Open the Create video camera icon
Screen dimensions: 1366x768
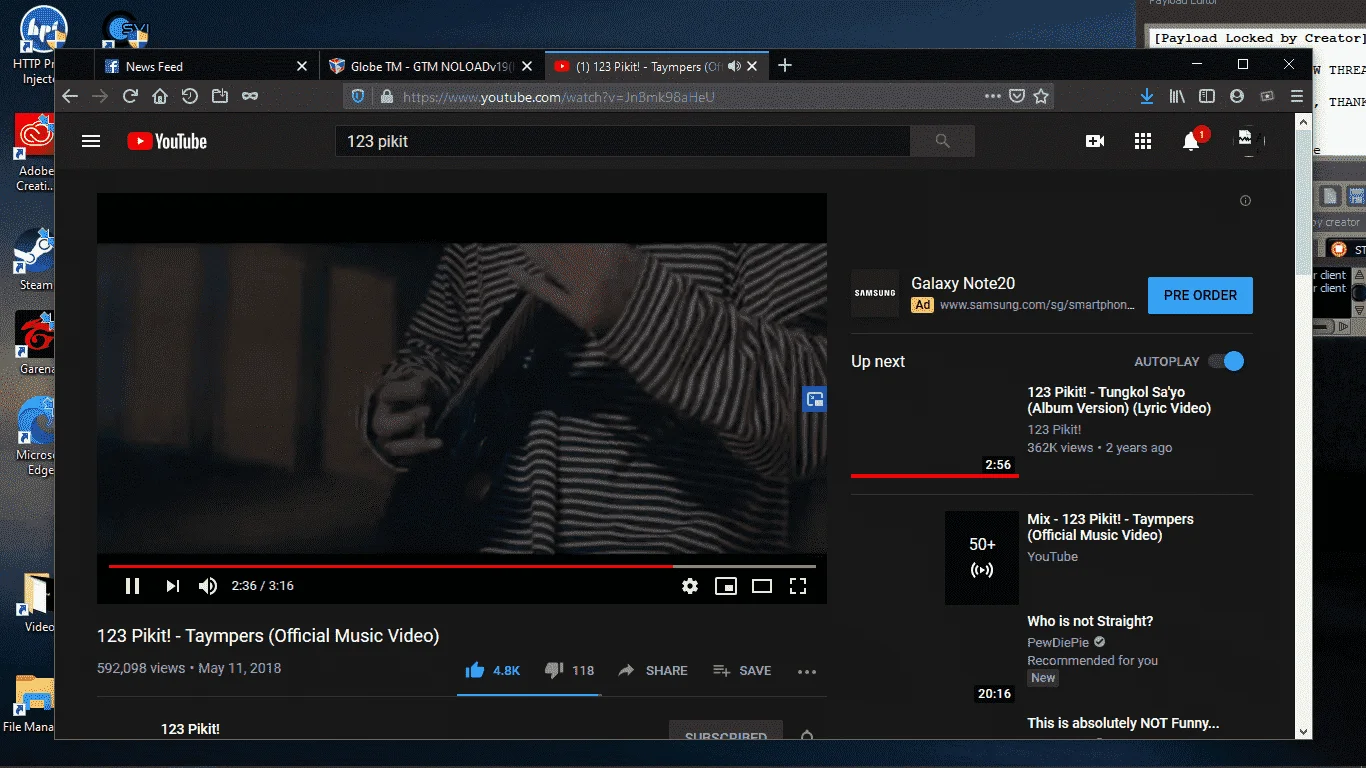(1095, 141)
